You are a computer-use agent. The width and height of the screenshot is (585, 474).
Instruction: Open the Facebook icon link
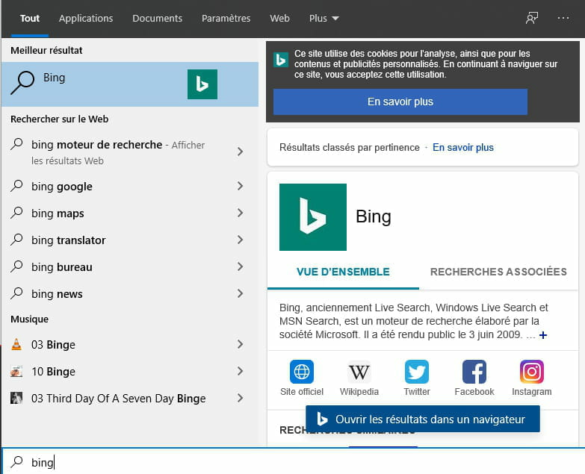[474, 371]
